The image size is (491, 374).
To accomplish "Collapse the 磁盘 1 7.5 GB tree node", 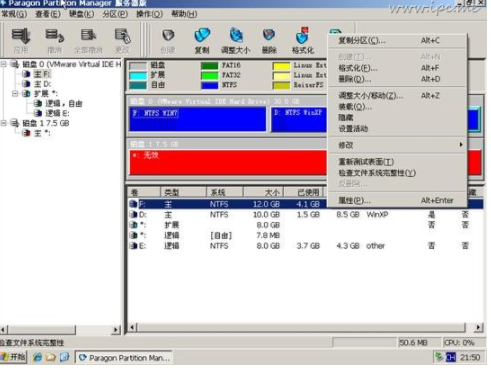I will pyautogui.click(x=4, y=123).
